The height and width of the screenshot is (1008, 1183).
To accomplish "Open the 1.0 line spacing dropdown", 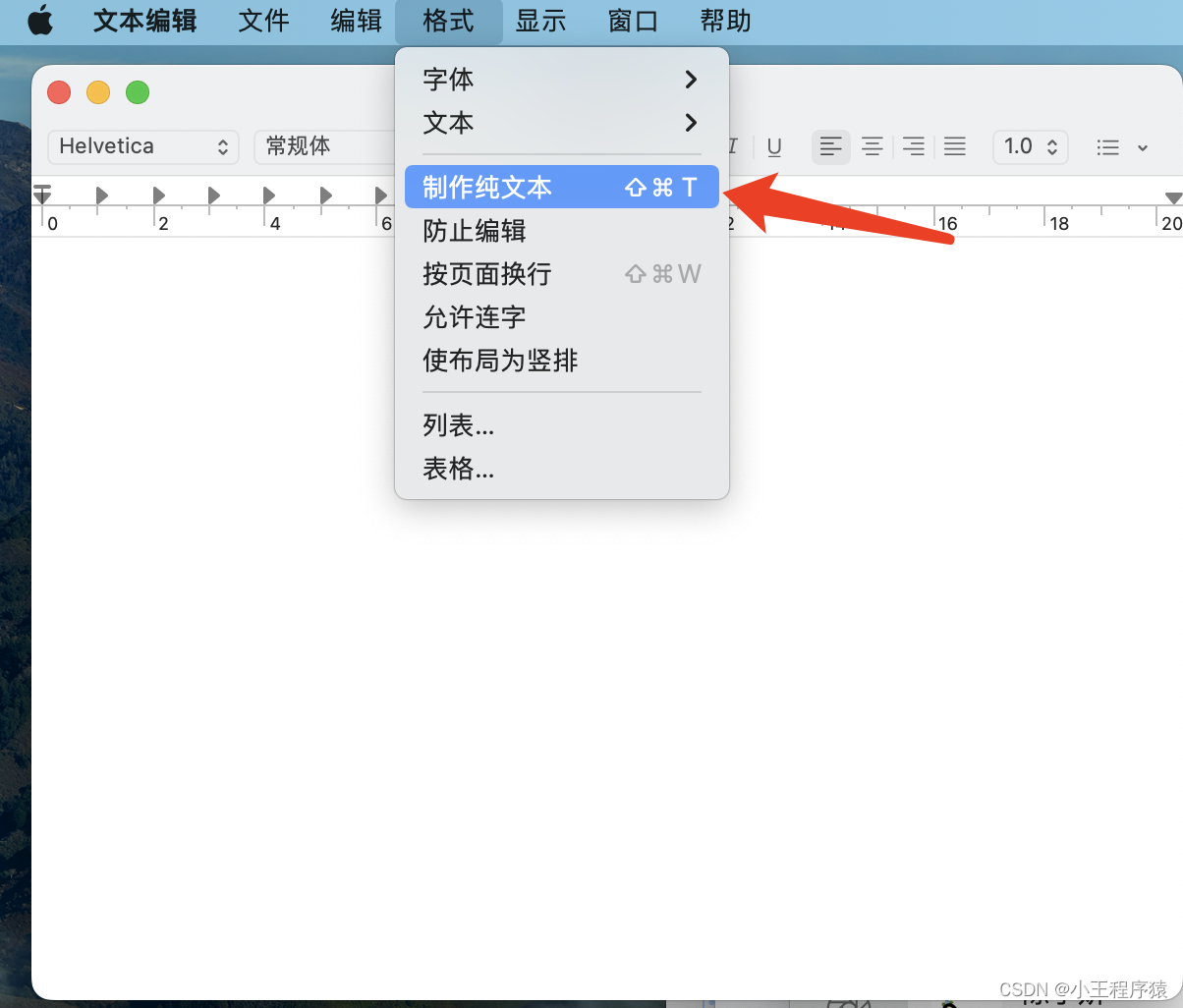I will click(x=1031, y=147).
